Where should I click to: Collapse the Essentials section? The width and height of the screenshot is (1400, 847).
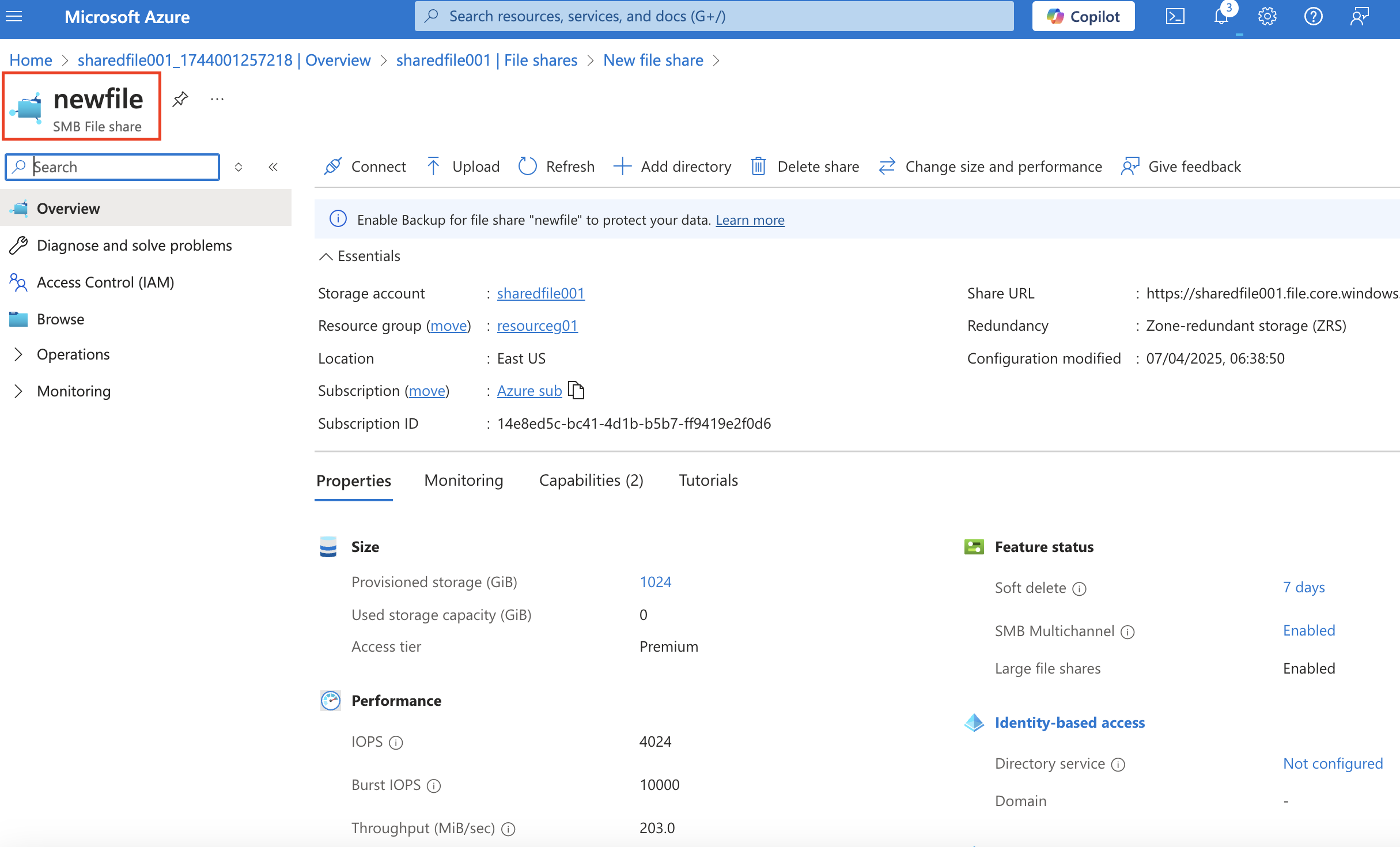[x=326, y=256]
